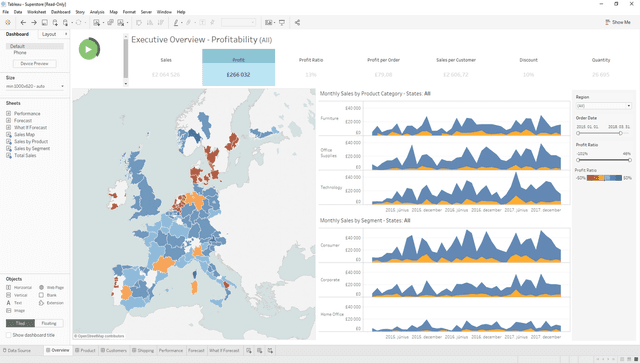
Task: Click the Profit Ratio color legend bar
Action: coord(604,178)
